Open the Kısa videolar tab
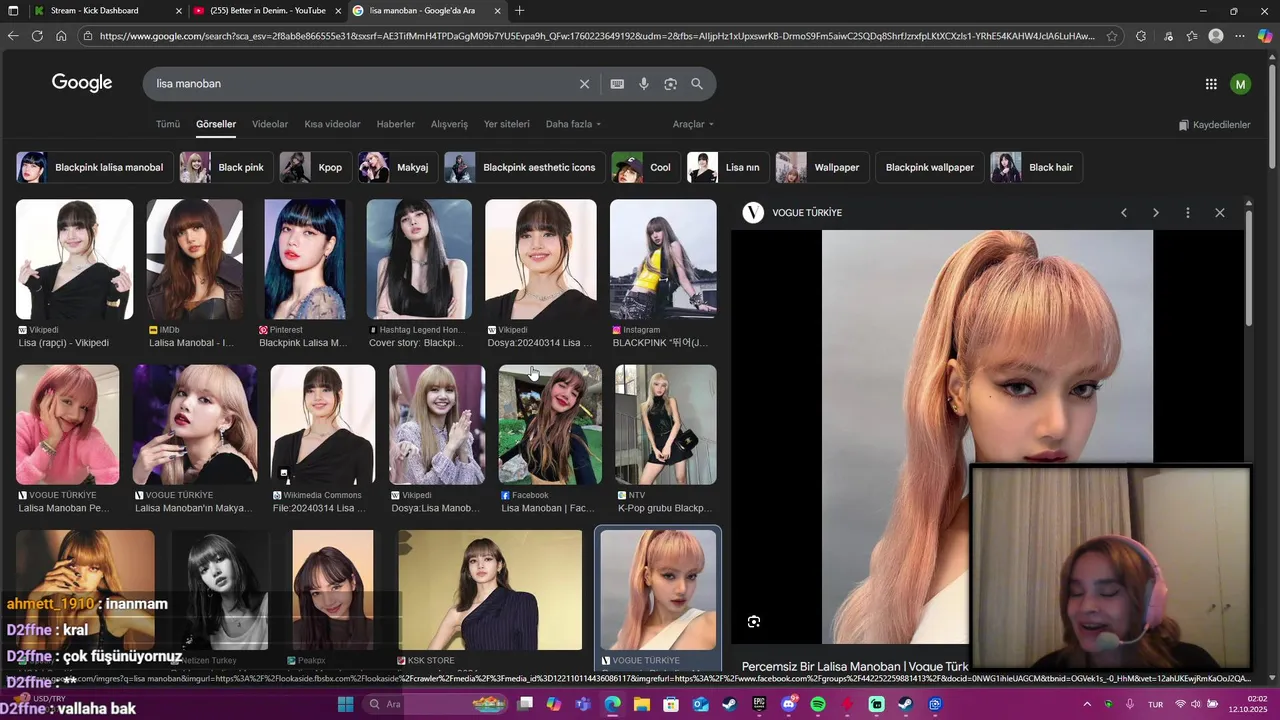Screen dimensions: 1280x720 [332, 124]
